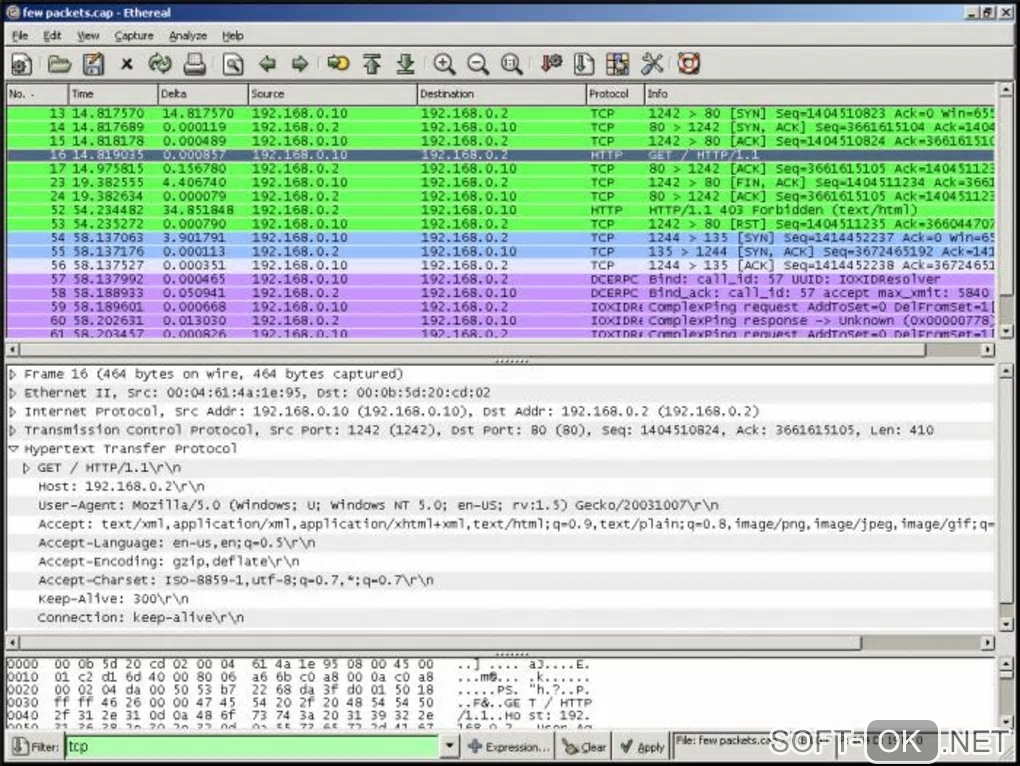The image size is (1020, 766).
Task: Click the zoom 1:1 normal size icon
Action: click(512, 64)
